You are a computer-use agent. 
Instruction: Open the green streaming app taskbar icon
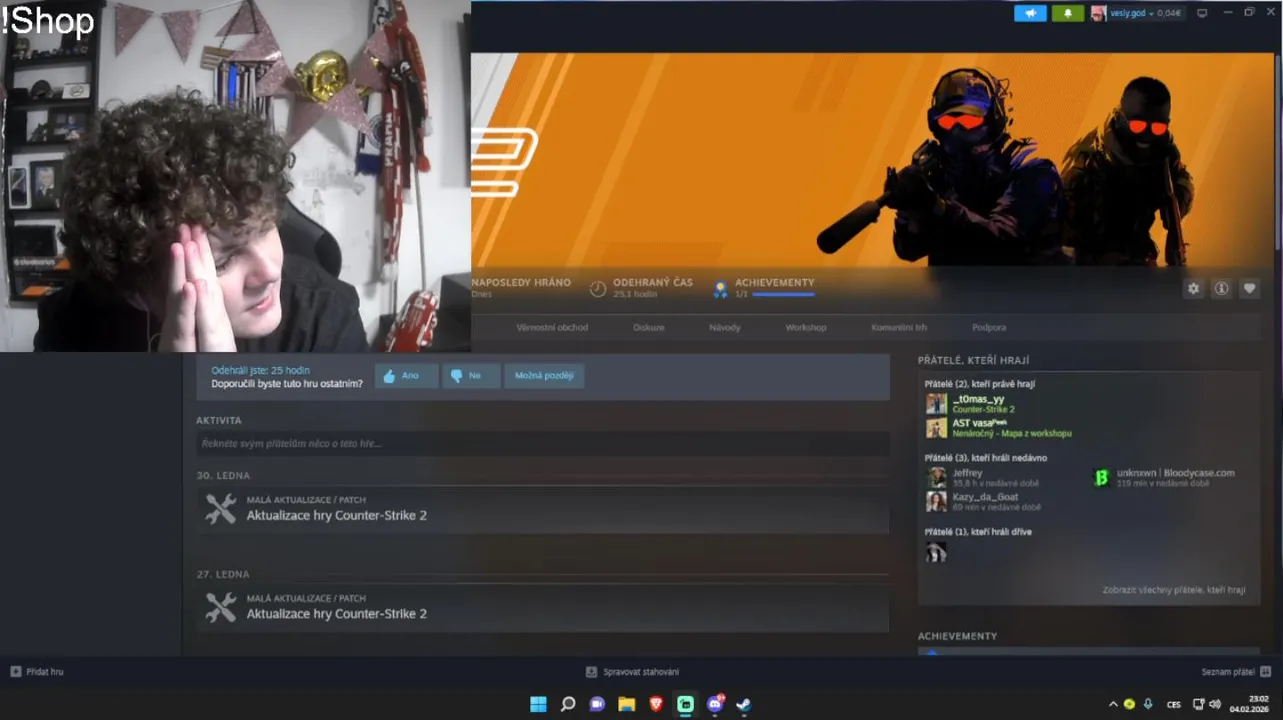[685, 704]
